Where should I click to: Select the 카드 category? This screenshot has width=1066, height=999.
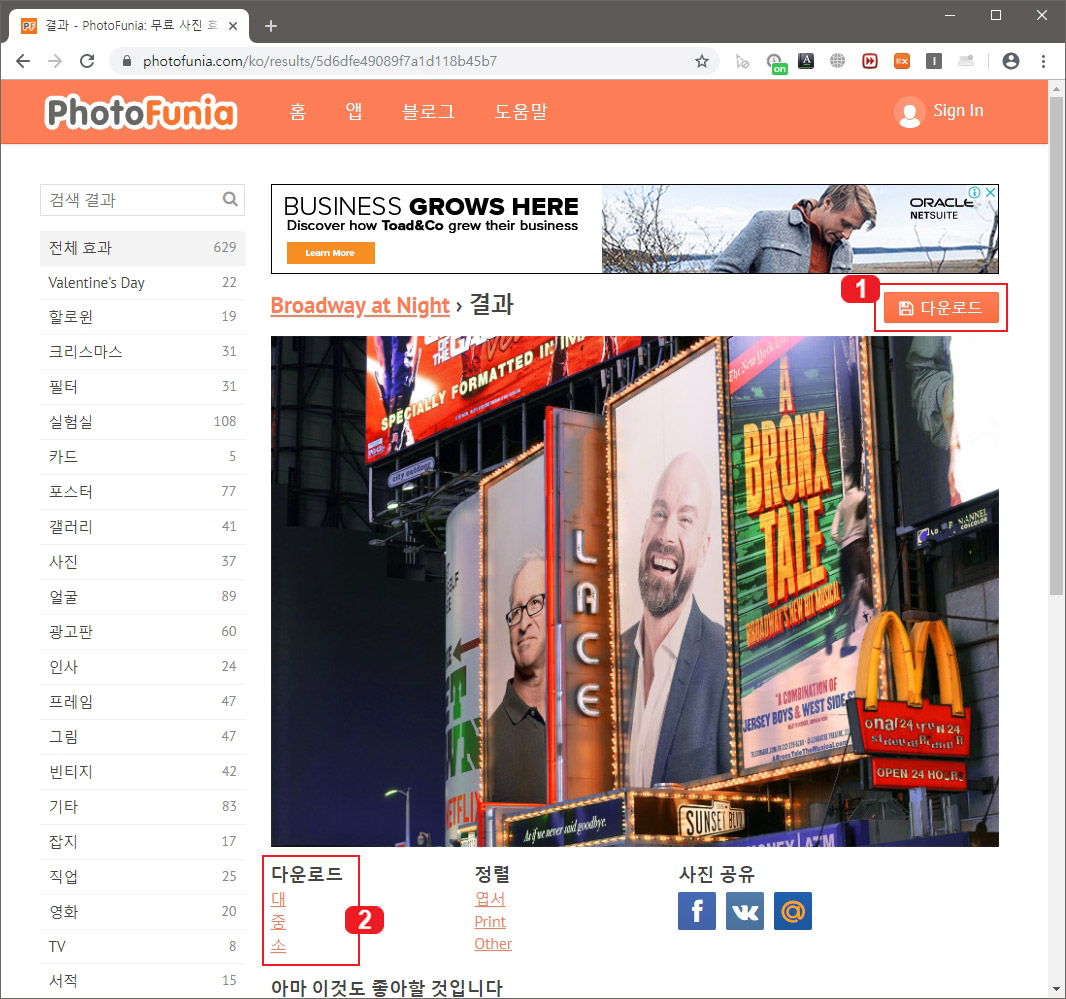tap(143, 456)
